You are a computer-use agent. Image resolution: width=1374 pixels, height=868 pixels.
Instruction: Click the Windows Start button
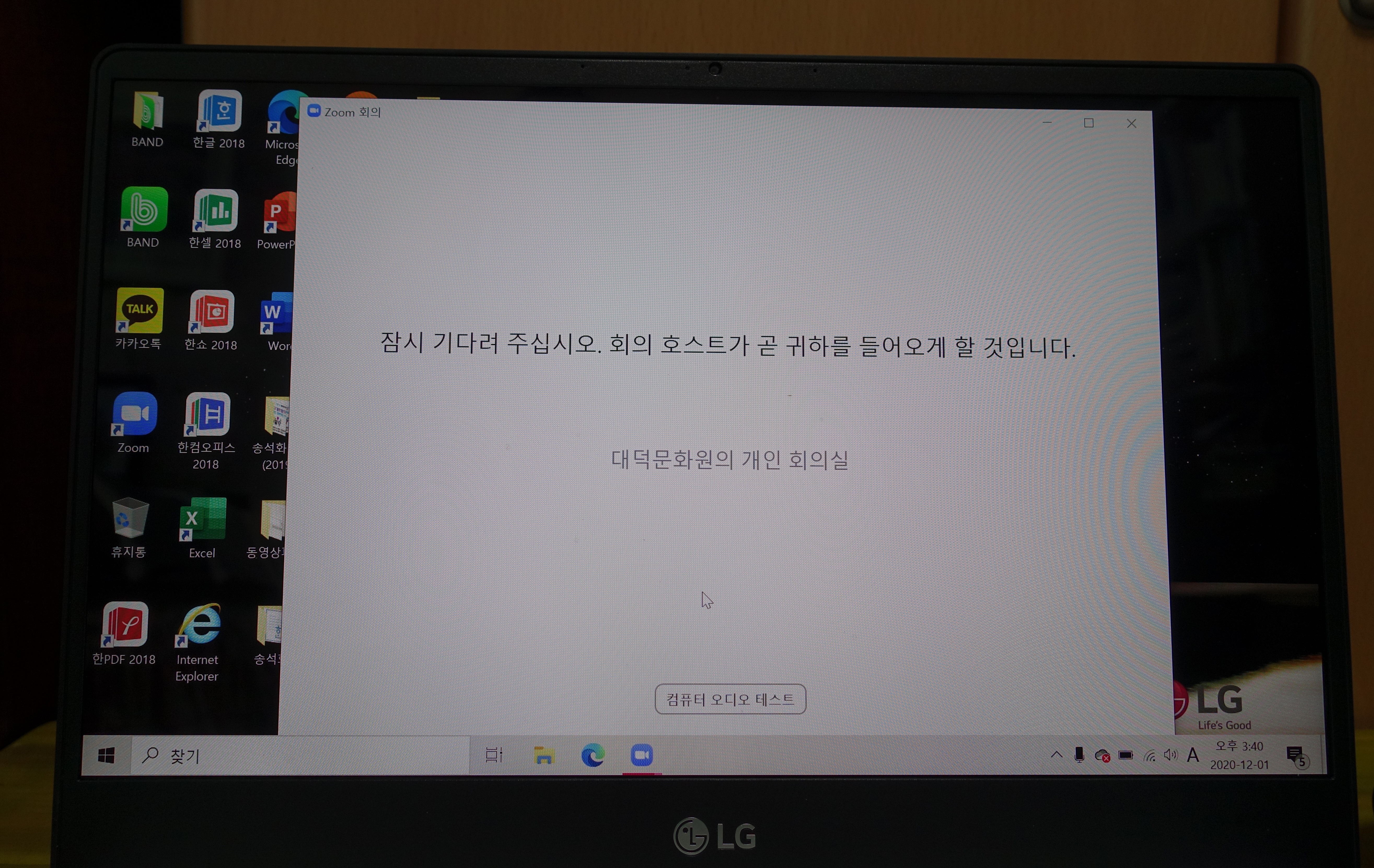[x=106, y=756]
